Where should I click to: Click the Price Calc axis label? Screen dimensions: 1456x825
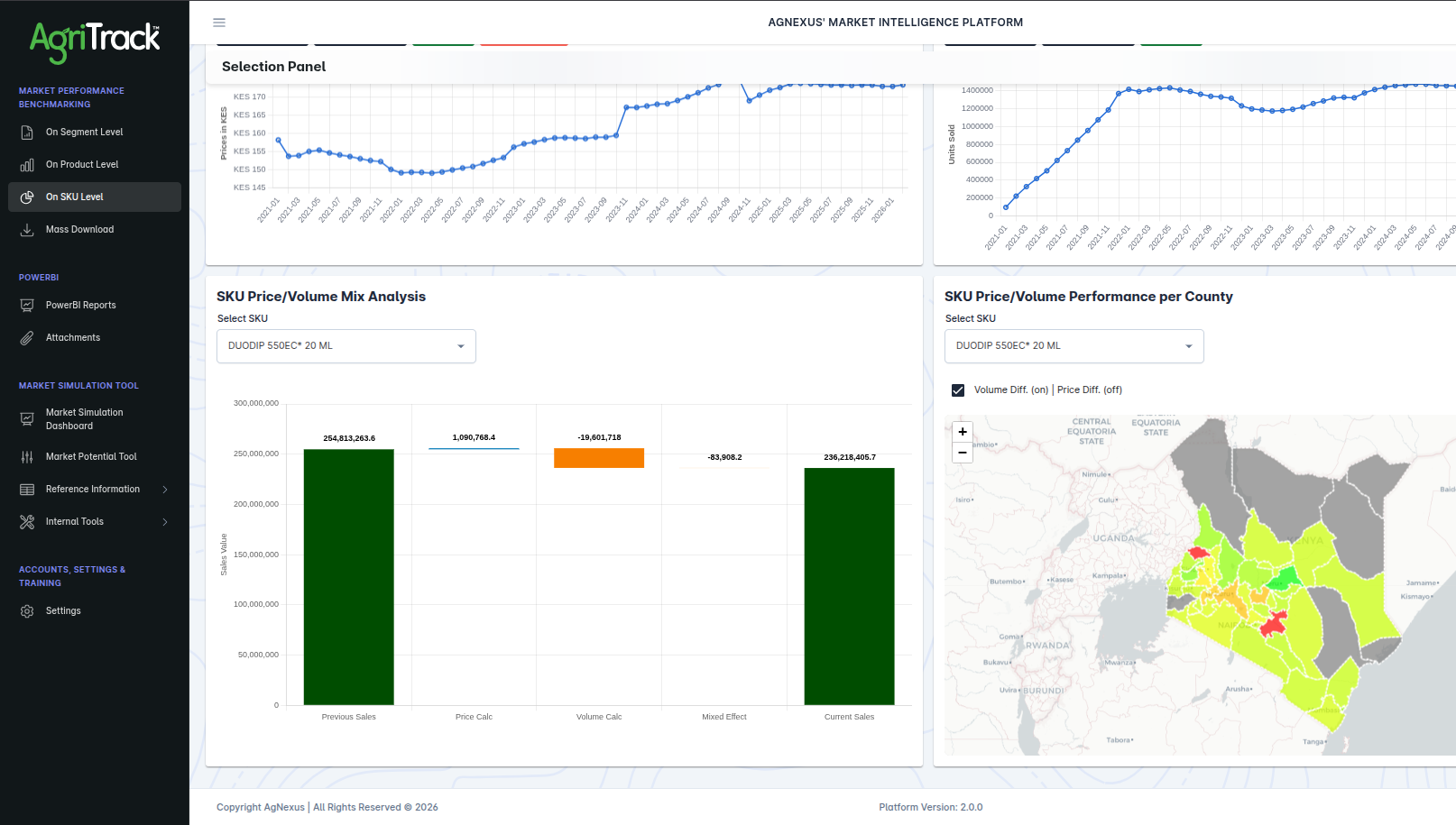pos(474,717)
